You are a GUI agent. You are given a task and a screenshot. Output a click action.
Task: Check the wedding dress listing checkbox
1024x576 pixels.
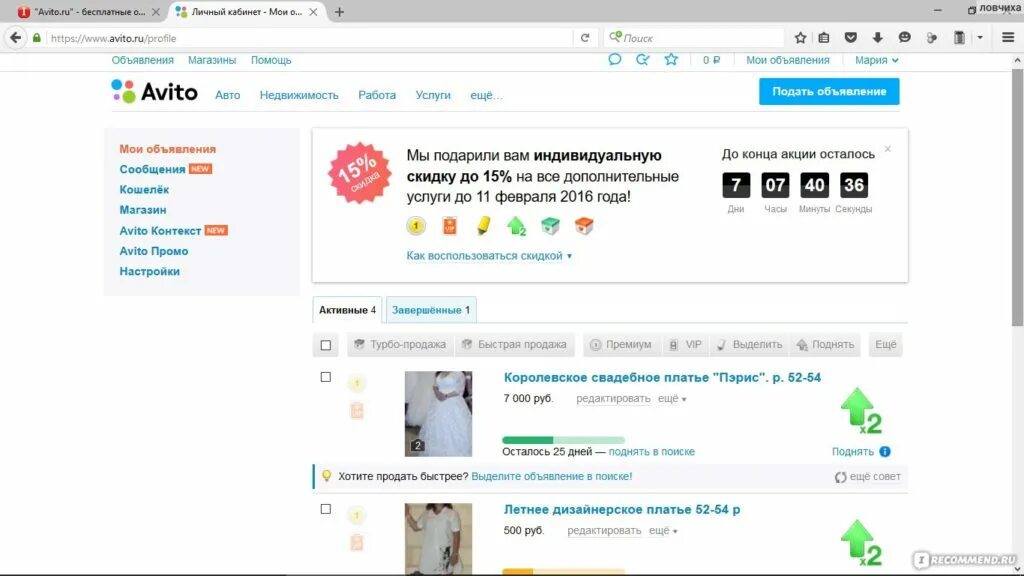tap(326, 377)
